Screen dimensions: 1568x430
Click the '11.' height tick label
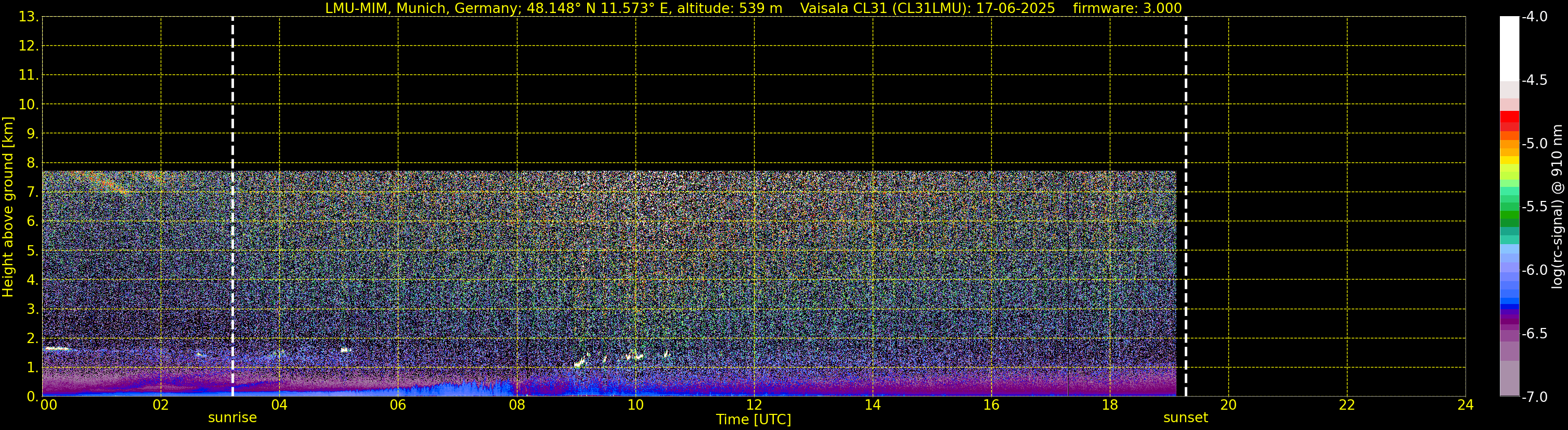(x=28, y=75)
